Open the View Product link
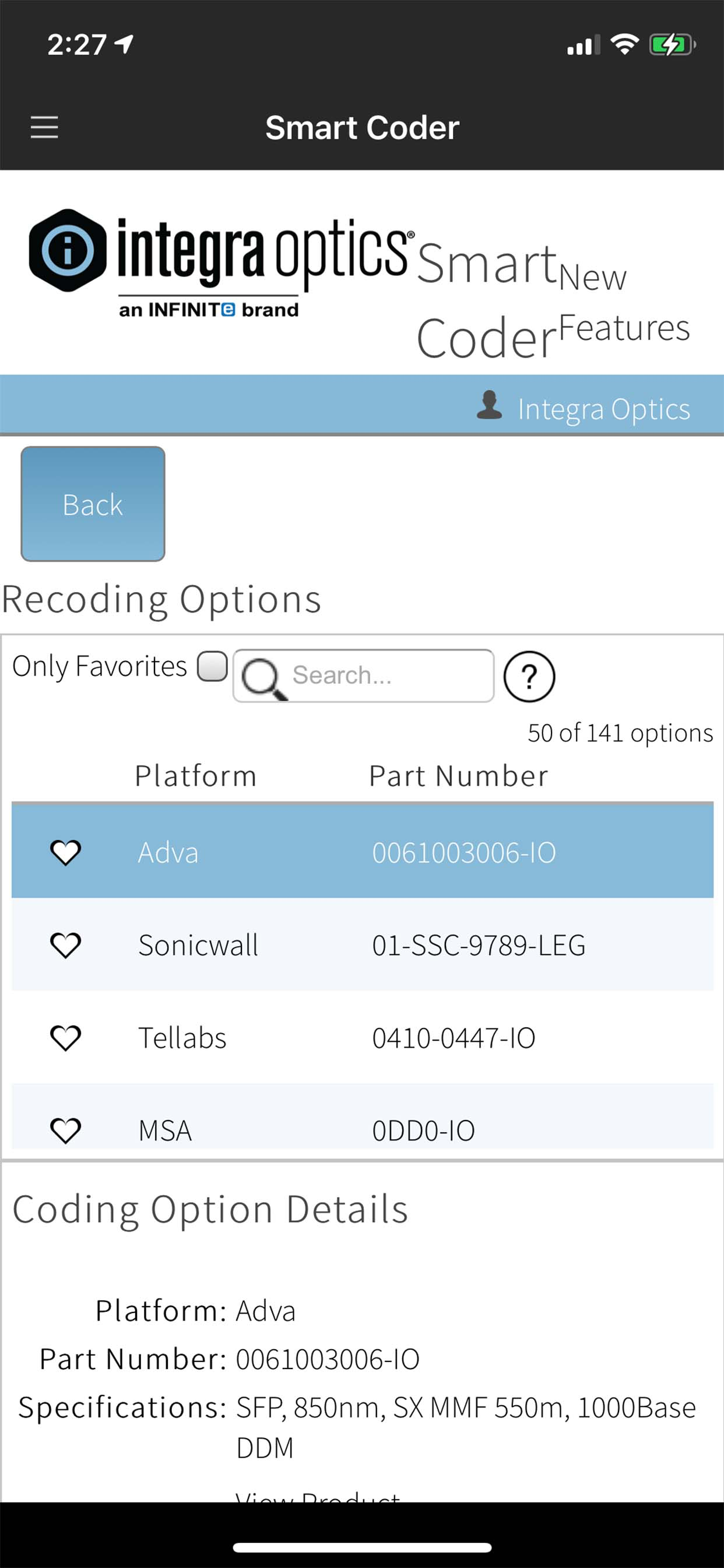This screenshot has height=1568, width=724. coord(318,1495)
